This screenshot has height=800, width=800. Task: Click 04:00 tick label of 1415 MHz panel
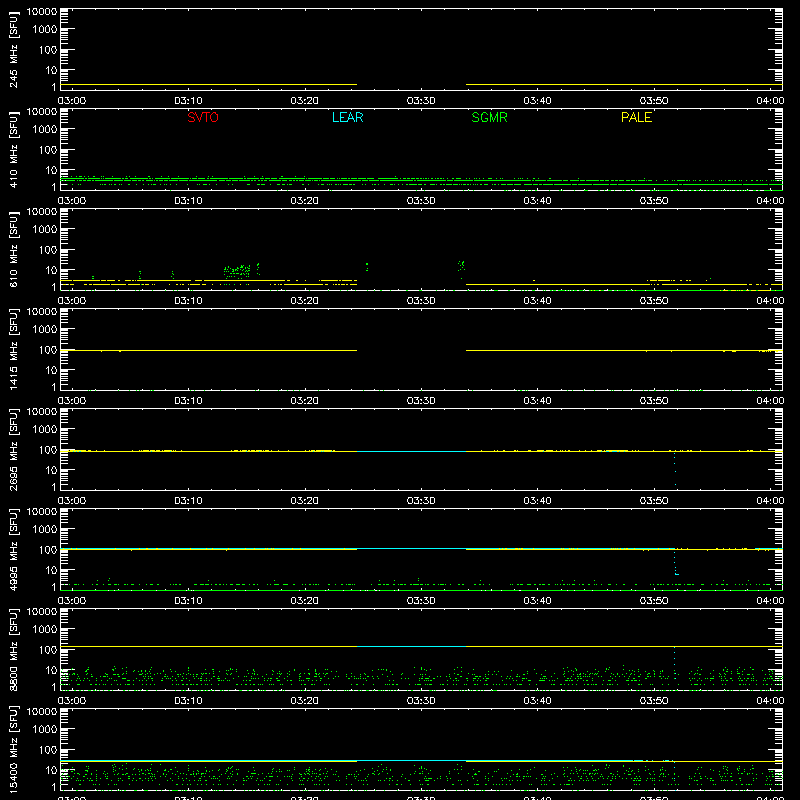[770, 401]
